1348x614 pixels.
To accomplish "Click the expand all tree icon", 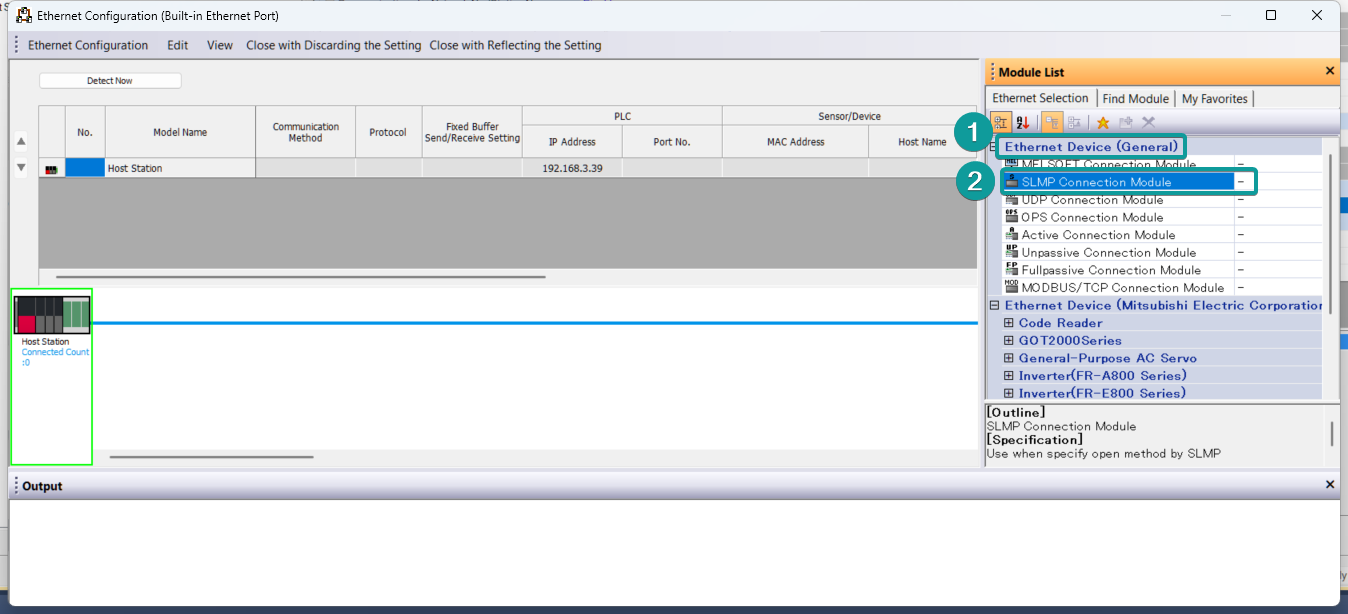I will point(1052,122).
